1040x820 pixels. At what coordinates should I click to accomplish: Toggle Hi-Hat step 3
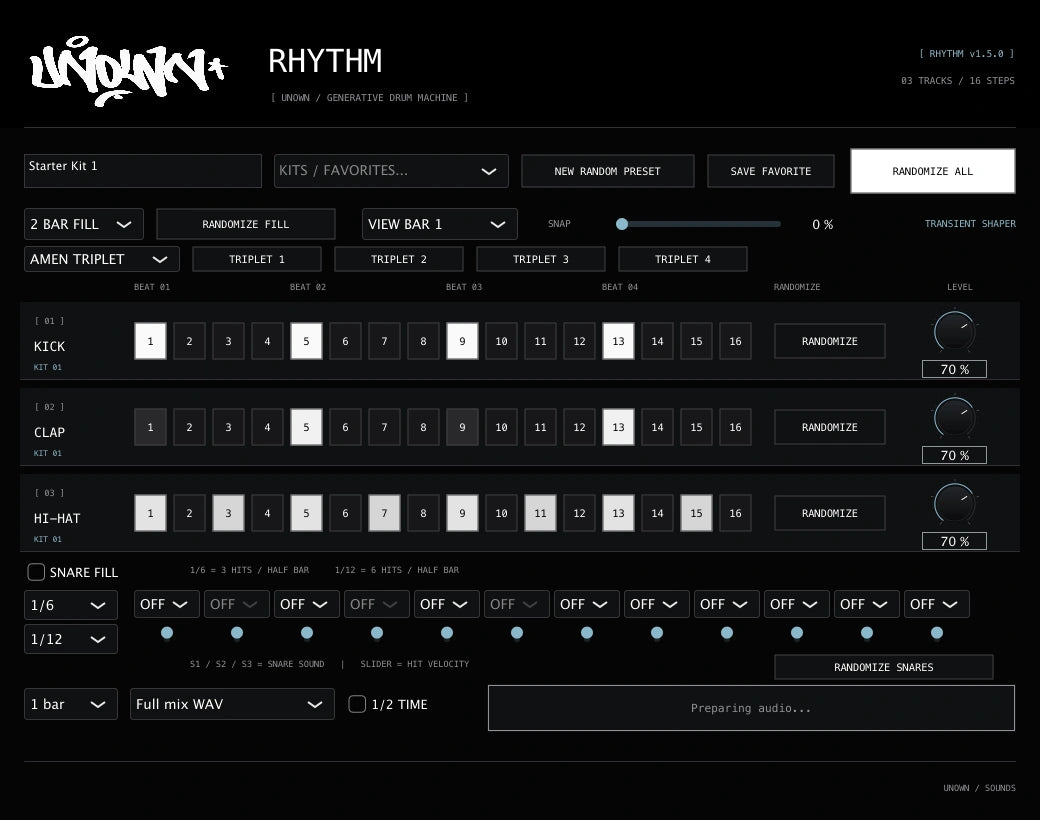pos(228,513)
